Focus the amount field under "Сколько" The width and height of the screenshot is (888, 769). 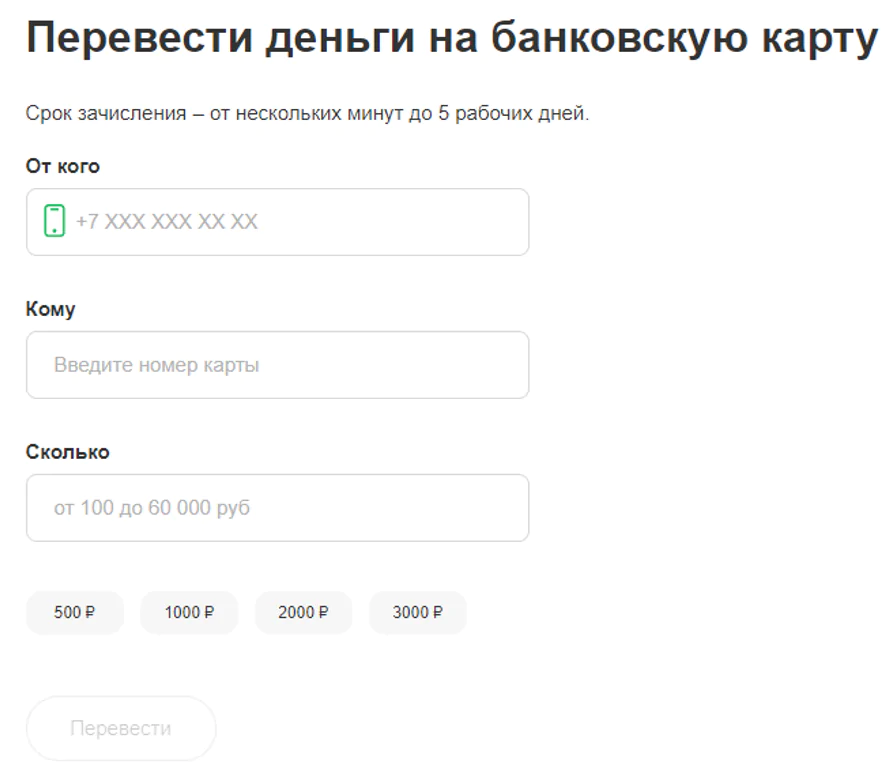pos(277,508)
